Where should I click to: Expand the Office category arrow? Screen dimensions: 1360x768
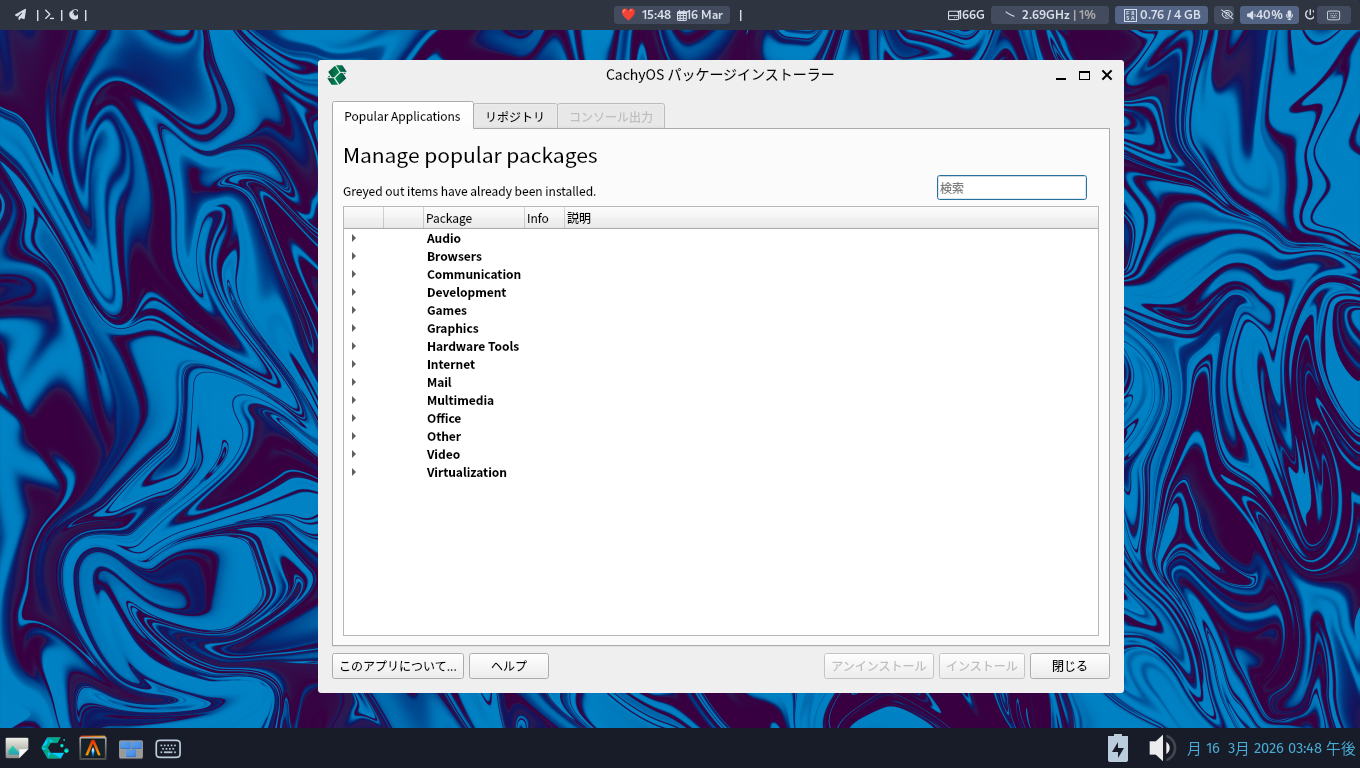pyautogui.click(x=354, y=418)
